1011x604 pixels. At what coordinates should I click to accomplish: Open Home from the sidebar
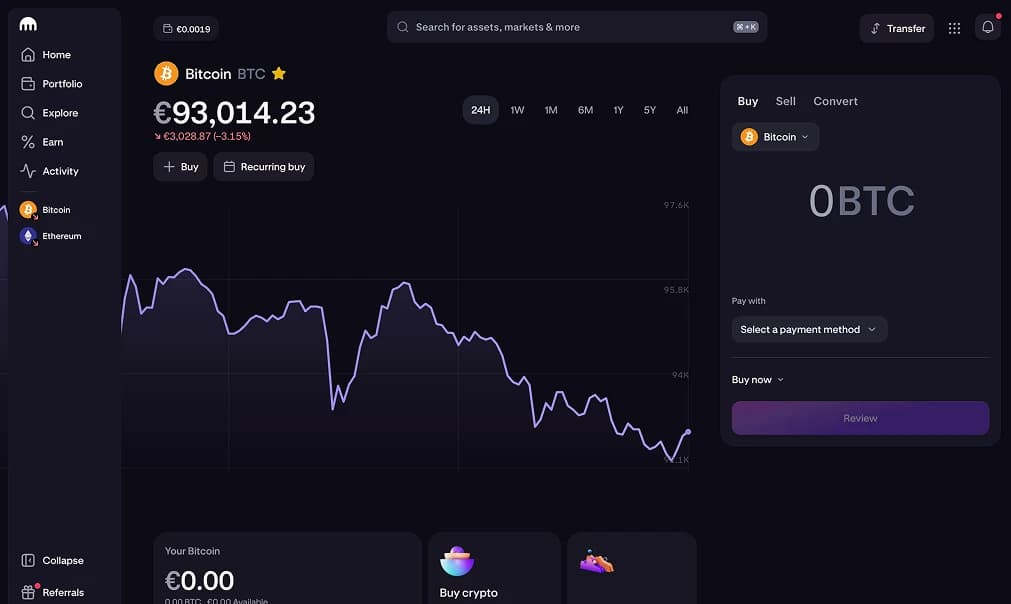click(x=56, y=55)
